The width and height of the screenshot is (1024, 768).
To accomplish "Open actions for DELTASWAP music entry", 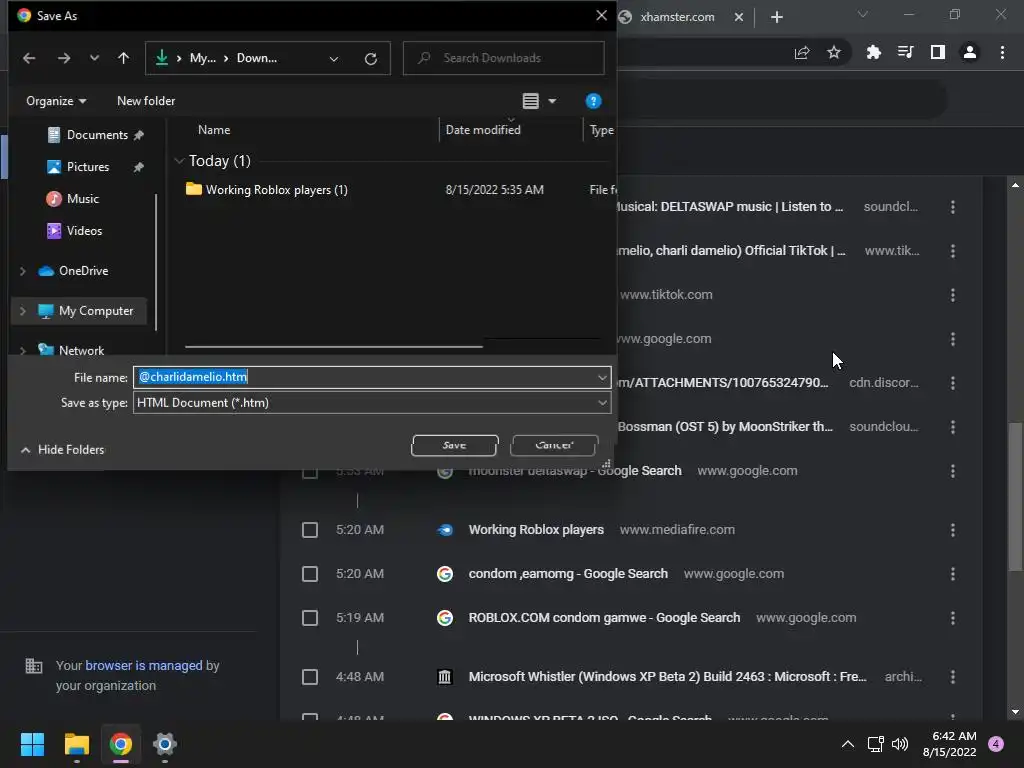I will click(953, 207).
